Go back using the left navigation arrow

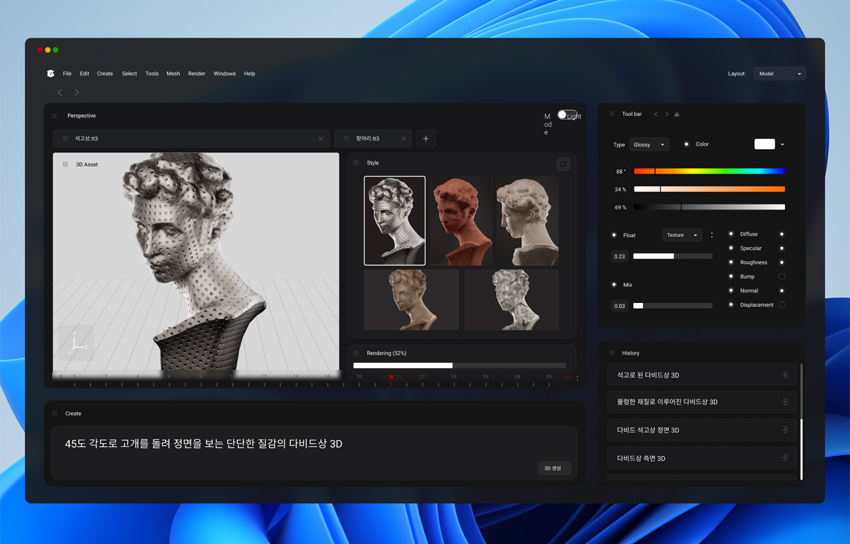[x=60, y=93]
